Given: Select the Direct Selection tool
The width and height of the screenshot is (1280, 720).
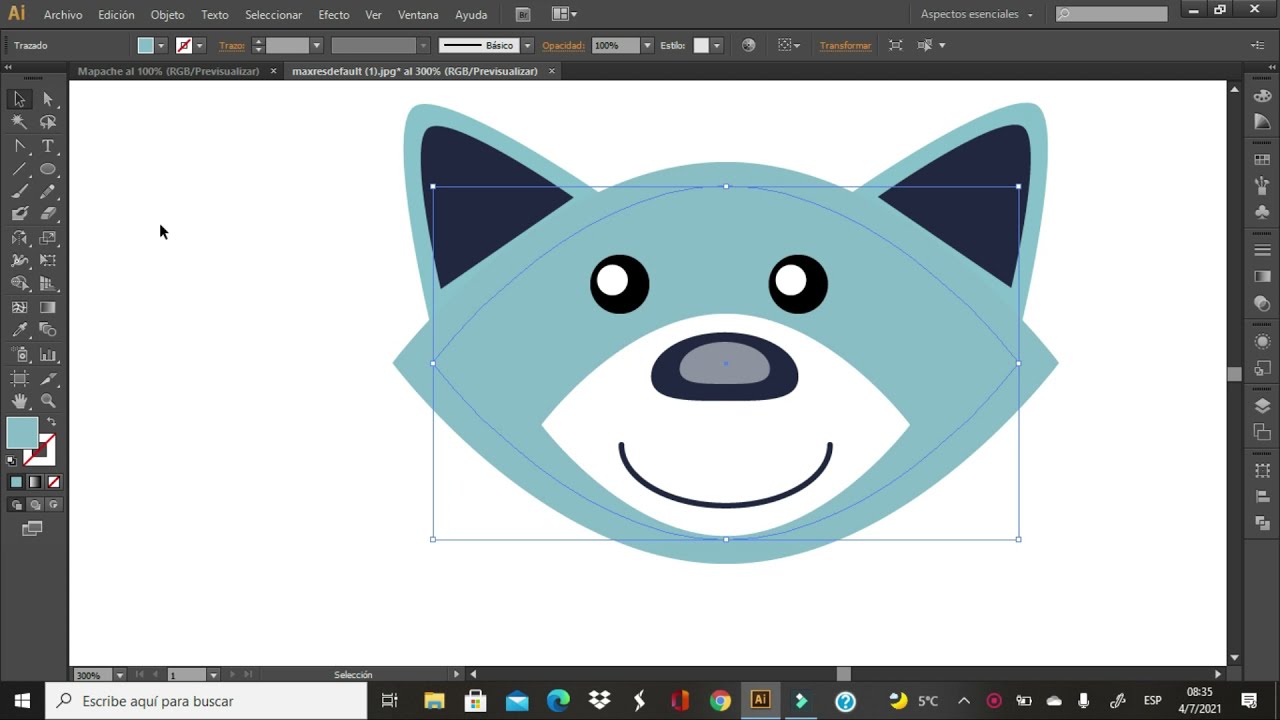Looking at the screenshot, I should (47, 99).
